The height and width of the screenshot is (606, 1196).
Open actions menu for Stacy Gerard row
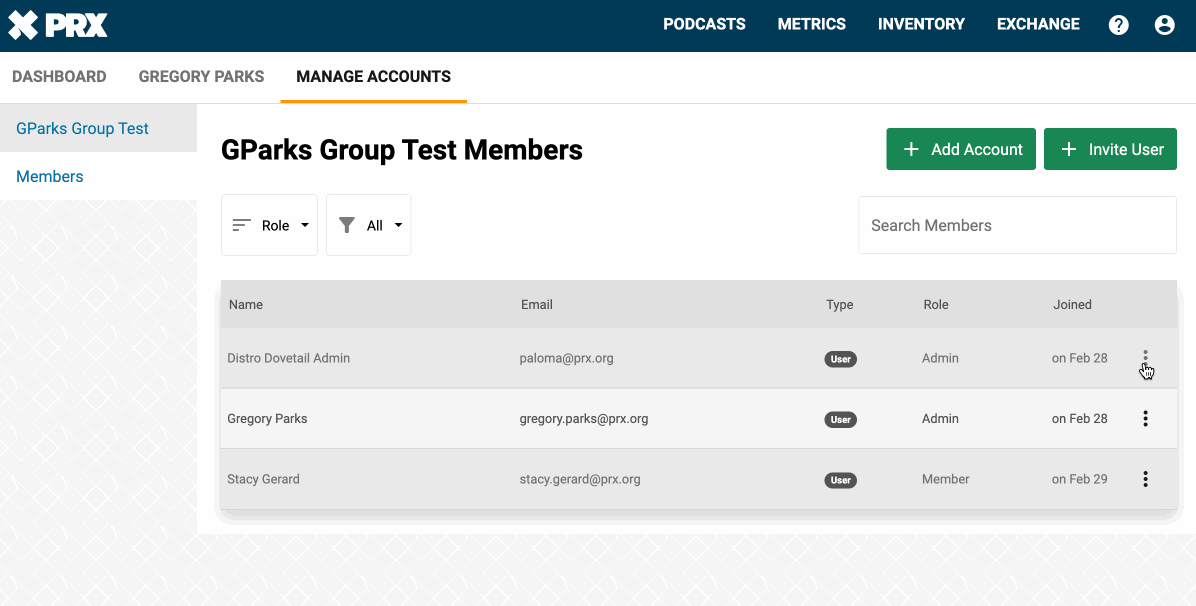click(1145, 479)
